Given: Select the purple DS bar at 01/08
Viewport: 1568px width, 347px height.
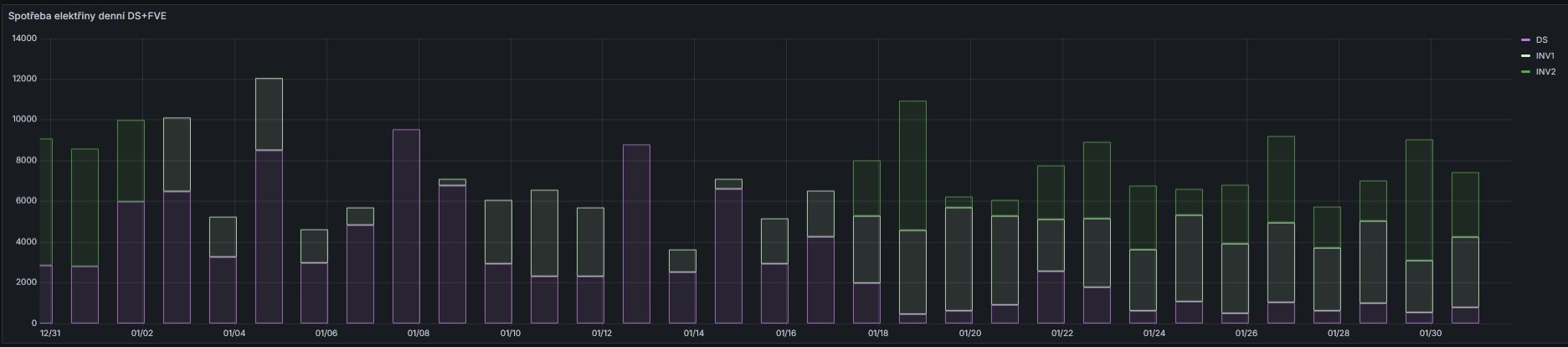Looking at the screenshot, I should (406, 226).
